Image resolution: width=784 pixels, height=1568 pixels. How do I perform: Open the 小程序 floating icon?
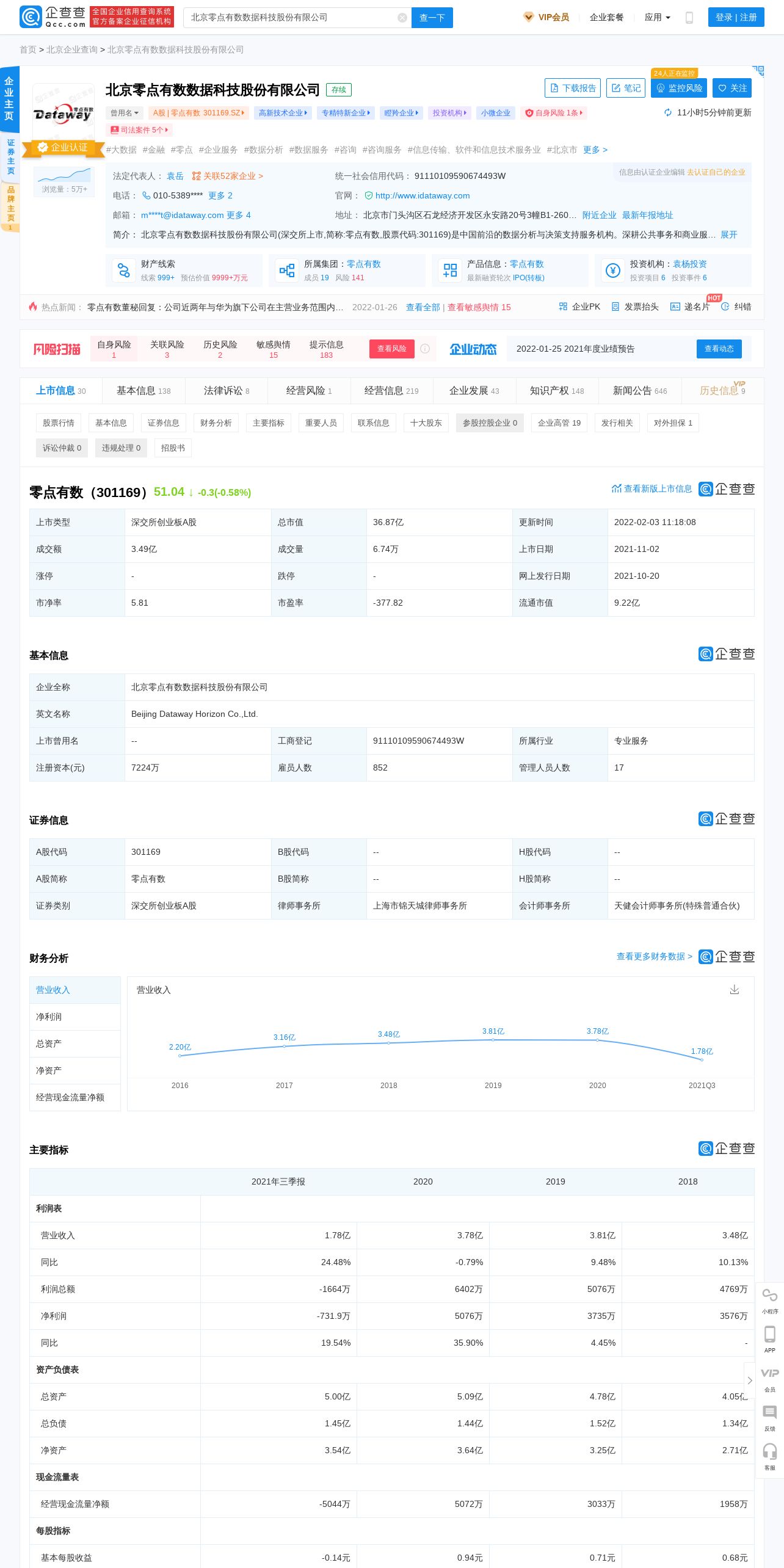point(770,1301)
